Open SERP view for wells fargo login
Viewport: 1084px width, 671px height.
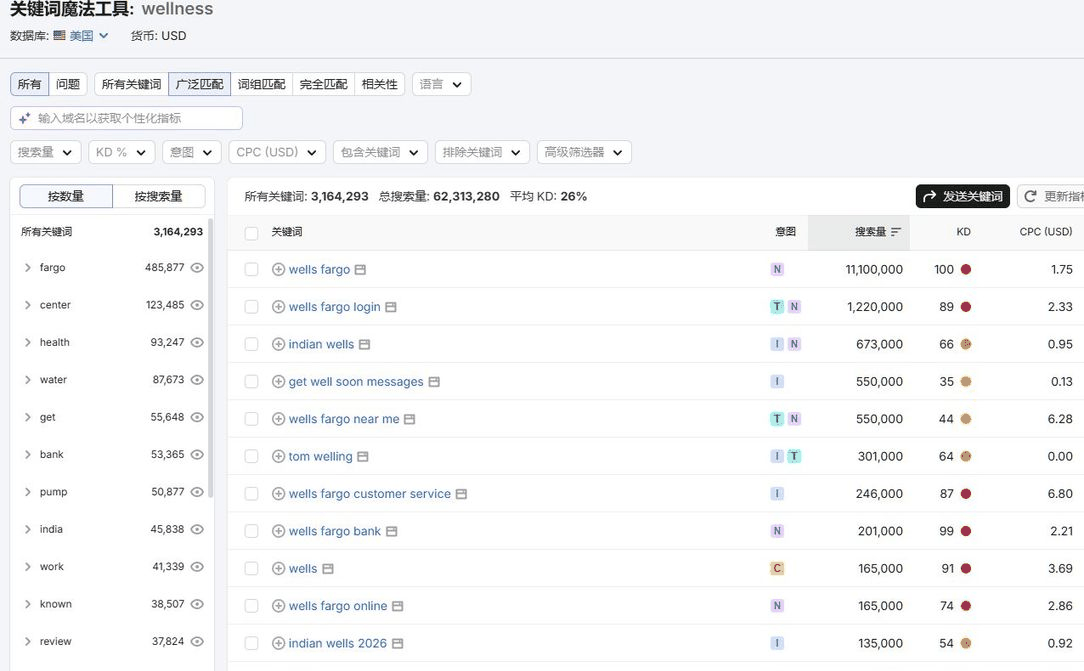[x=391, y=307]
